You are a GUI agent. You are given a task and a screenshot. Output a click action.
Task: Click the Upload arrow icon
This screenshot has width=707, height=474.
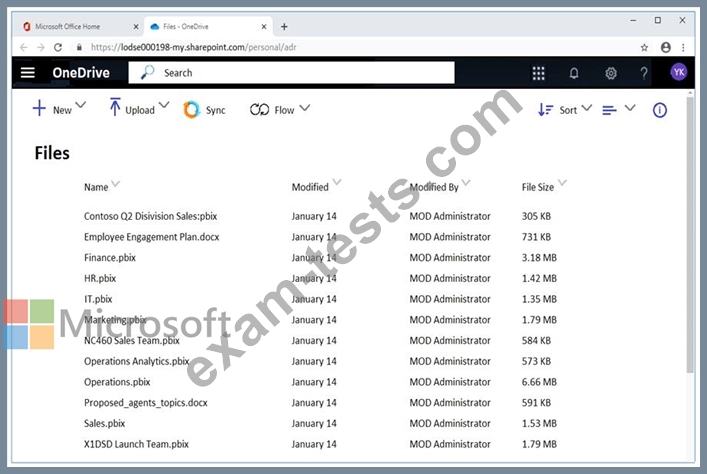pyautogui.click(x=115, y=107)
